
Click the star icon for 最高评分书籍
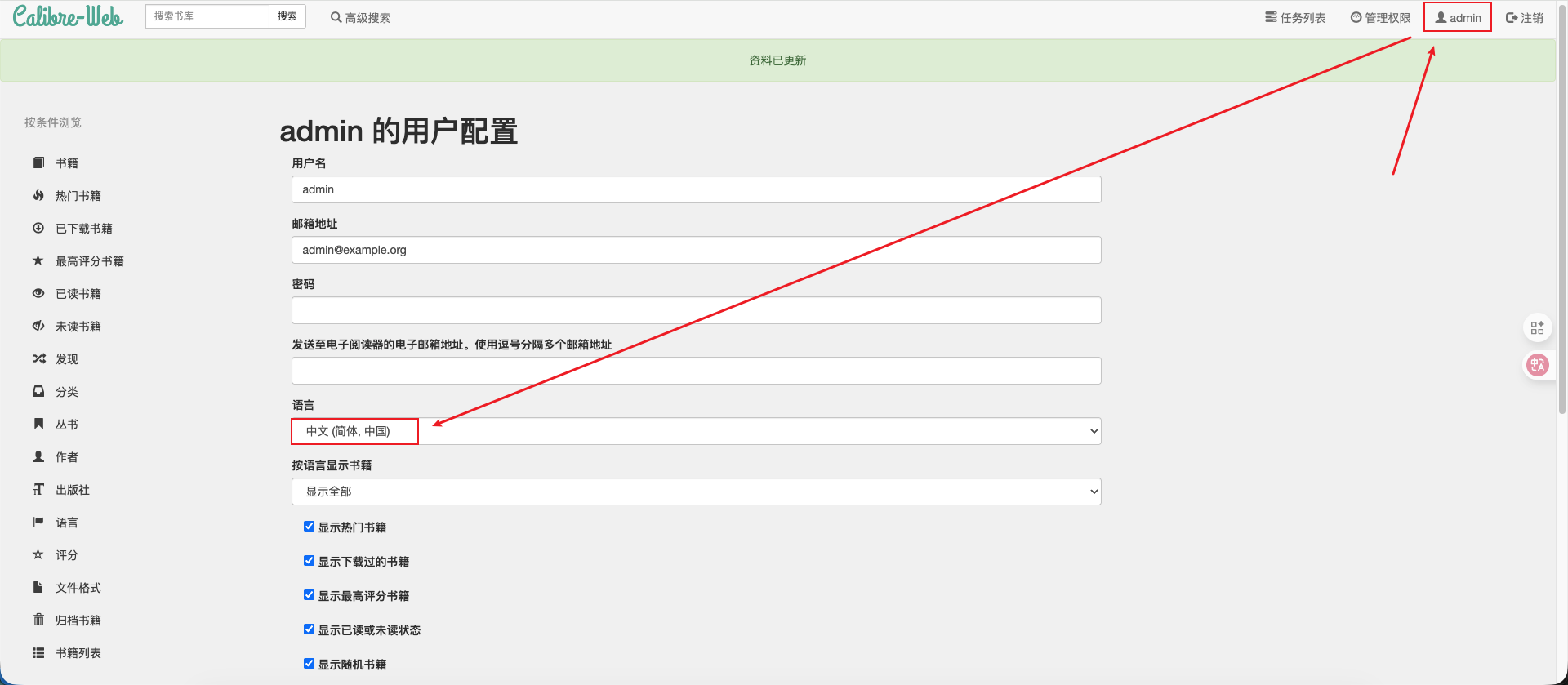coord(38,261)
